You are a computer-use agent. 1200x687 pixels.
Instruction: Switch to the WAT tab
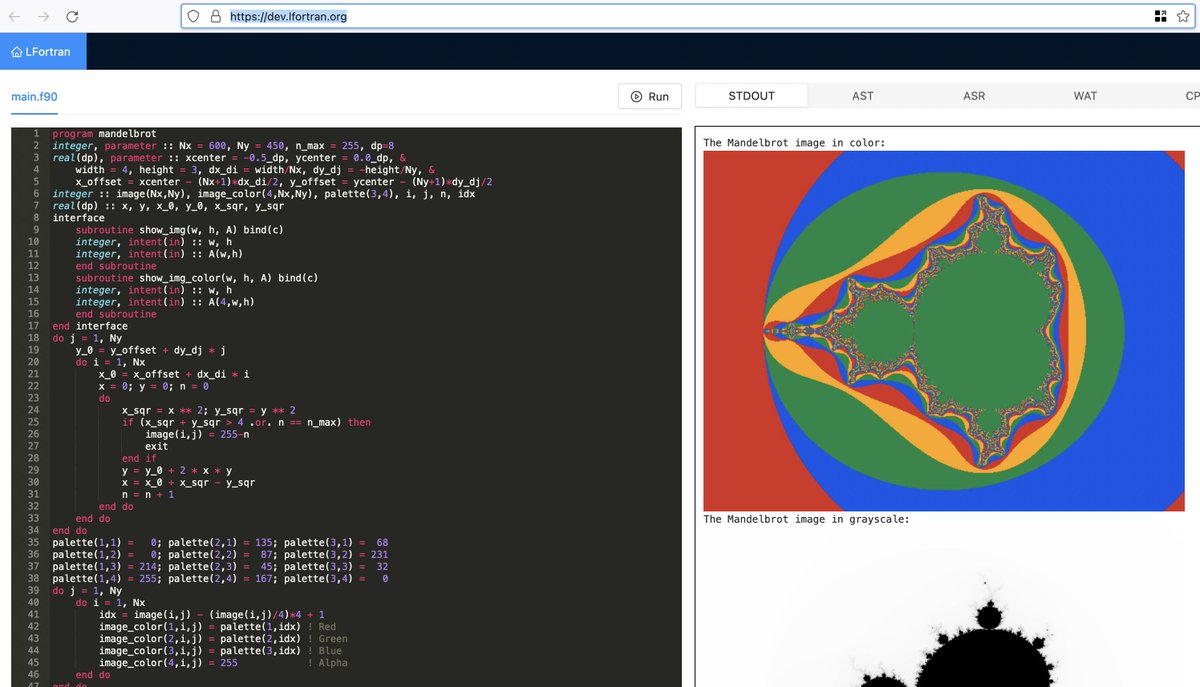1085,96
